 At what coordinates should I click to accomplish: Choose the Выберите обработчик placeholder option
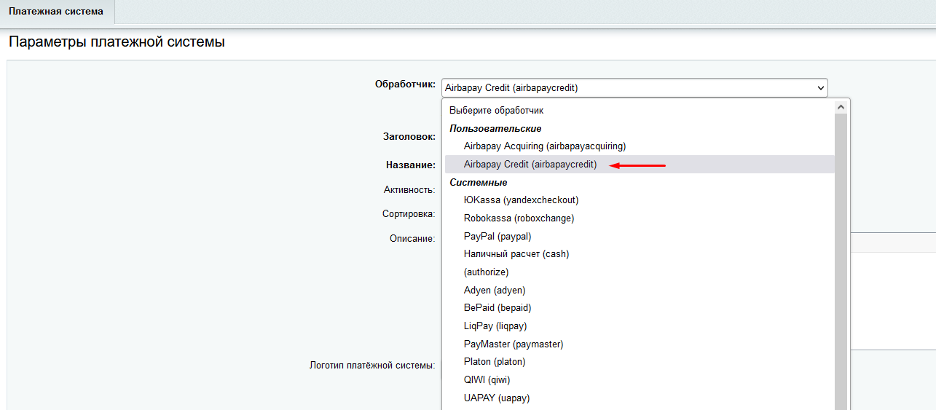tap(639, 110)
